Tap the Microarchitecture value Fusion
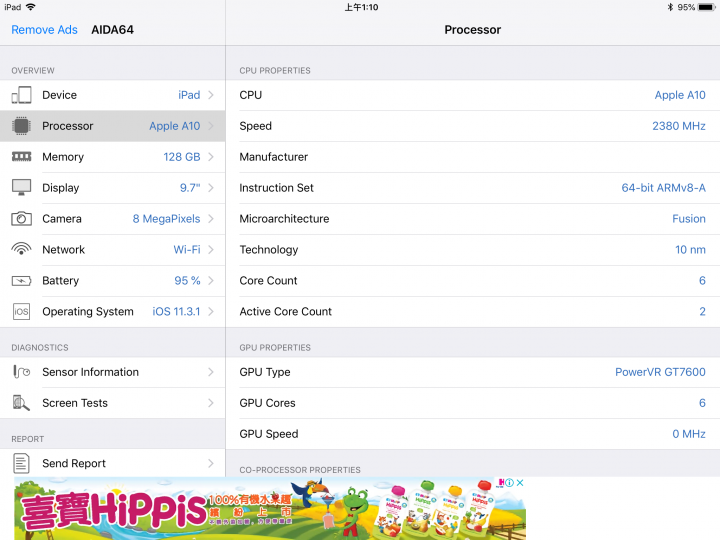Viewport: 720px width, 540px height. [689, 219]
